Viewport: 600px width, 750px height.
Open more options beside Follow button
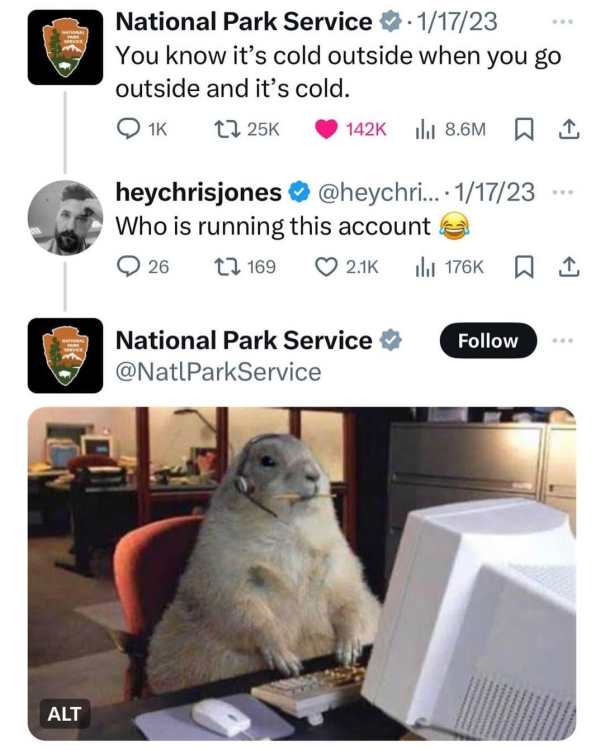[564, 341]
